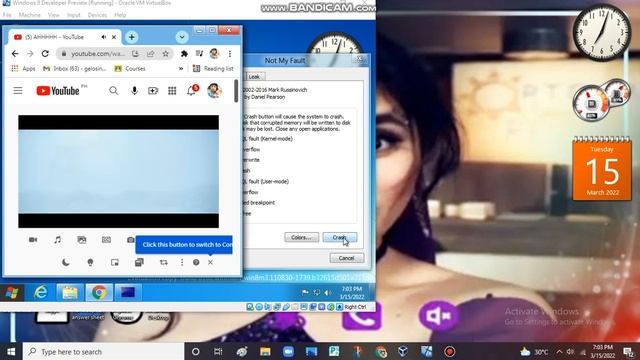
Task: Click the picture gallery icon below the player
Action: click(82, 240)
